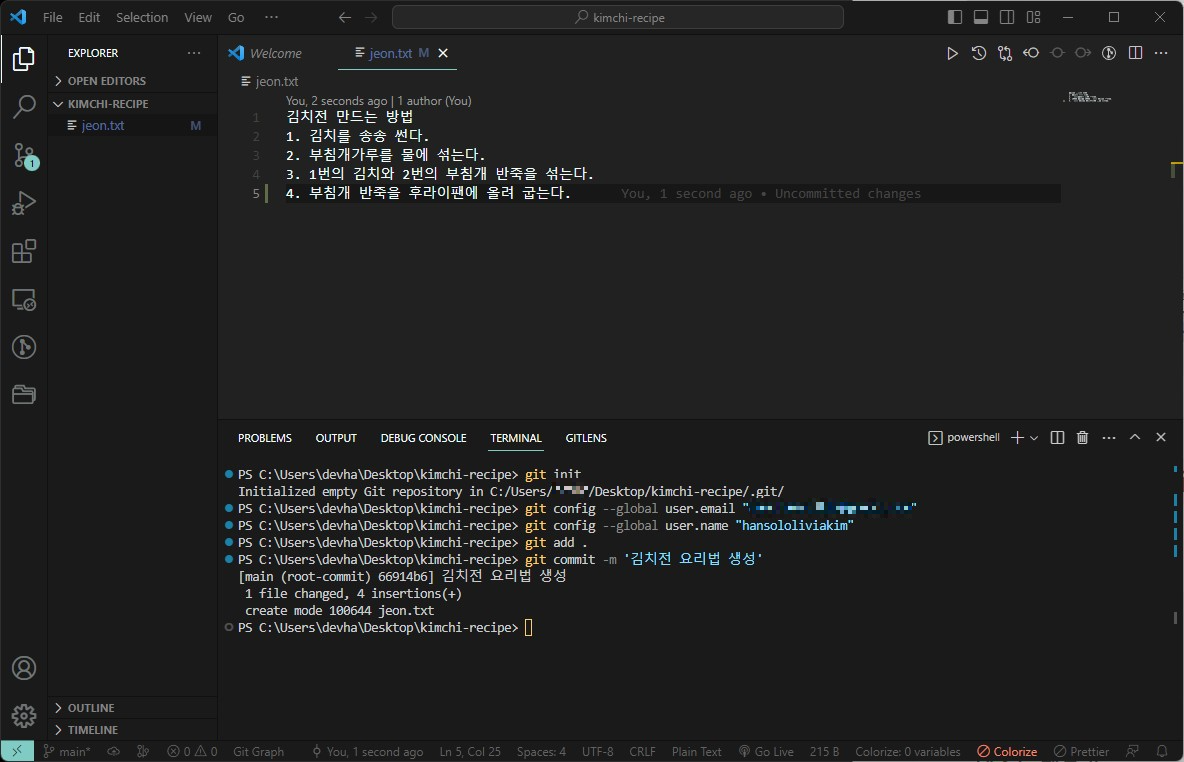
Task: Open the Search view in activity bar
Action: click(23, 106)
